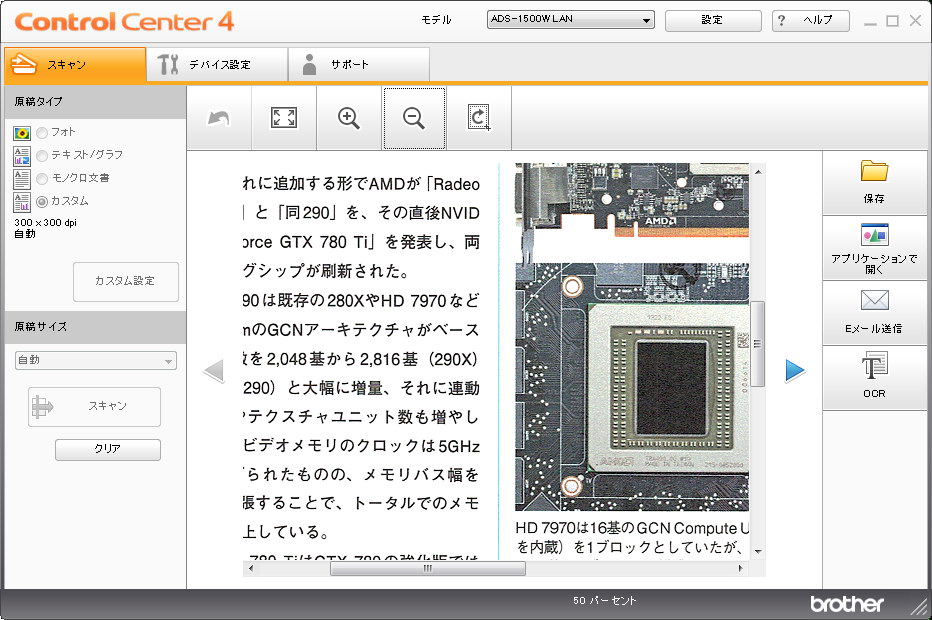Click the preview's horizontal scrollbar
Screen dimensions: 932x620
[427, 568]
